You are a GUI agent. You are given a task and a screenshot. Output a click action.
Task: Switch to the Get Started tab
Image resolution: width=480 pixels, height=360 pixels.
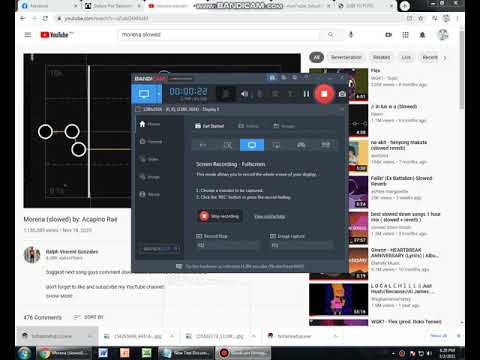click(x=209, y=126)
